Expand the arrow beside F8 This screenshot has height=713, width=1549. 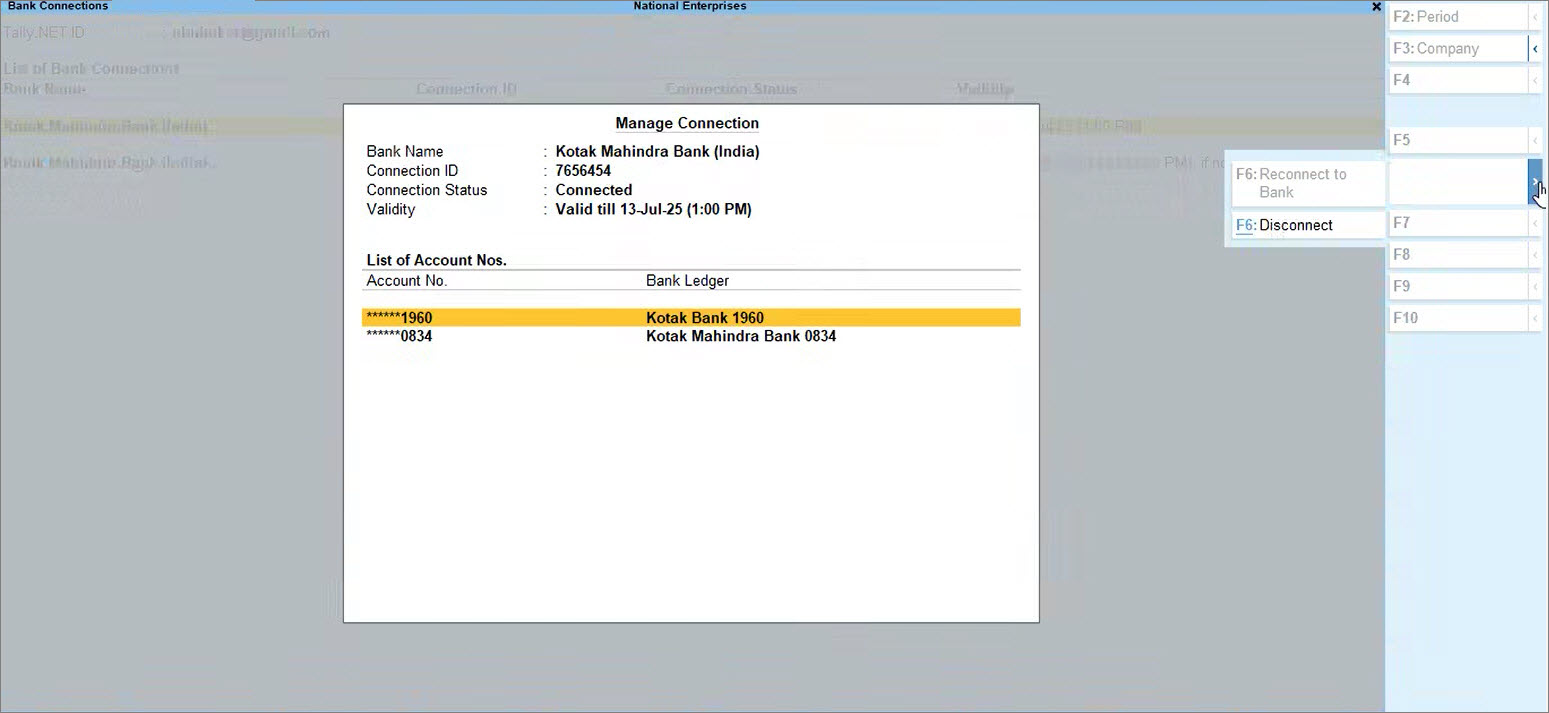tap(1535, 255)
